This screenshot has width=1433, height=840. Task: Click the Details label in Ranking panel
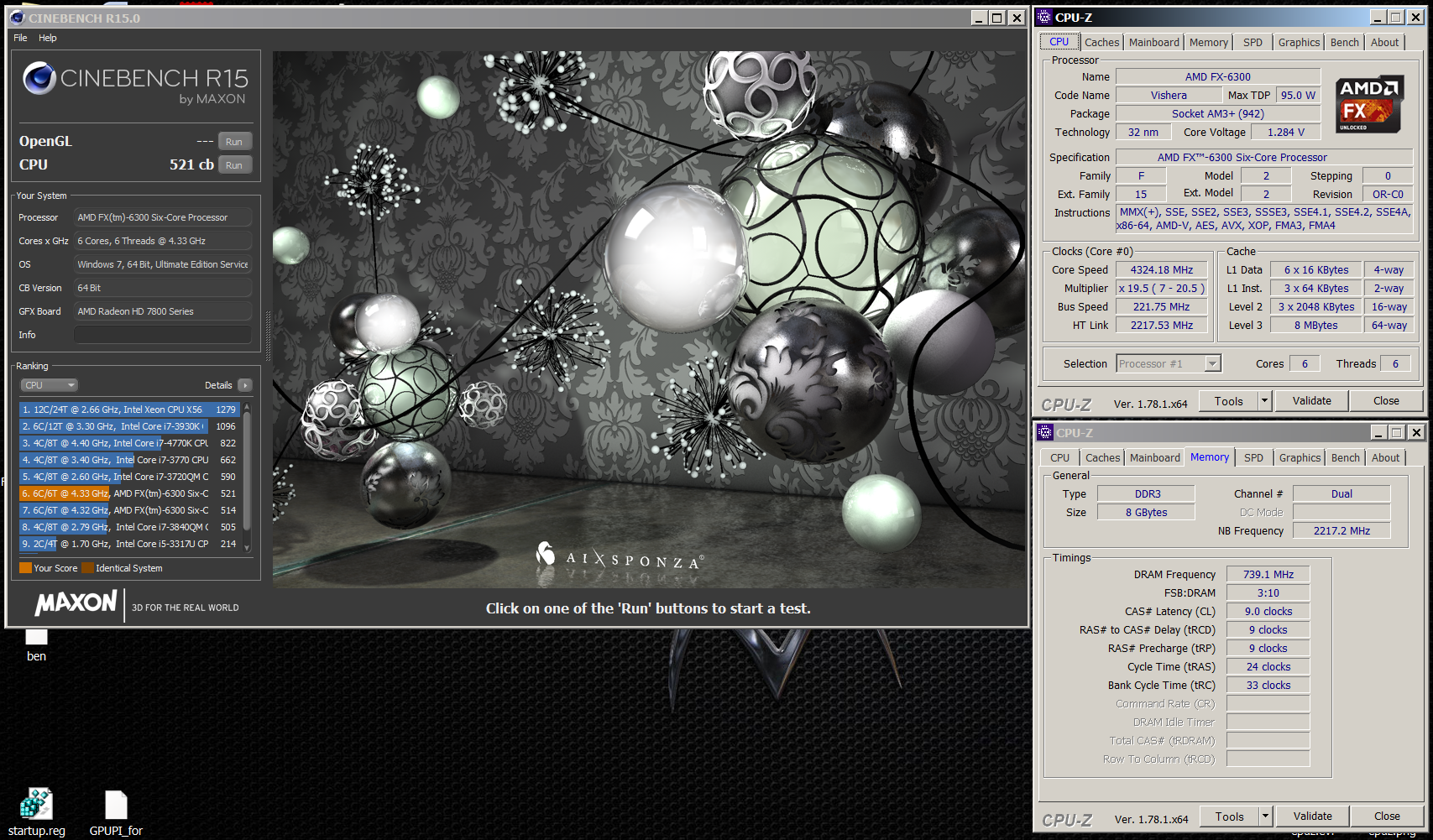pyautogui.click(x=218, y=385)
